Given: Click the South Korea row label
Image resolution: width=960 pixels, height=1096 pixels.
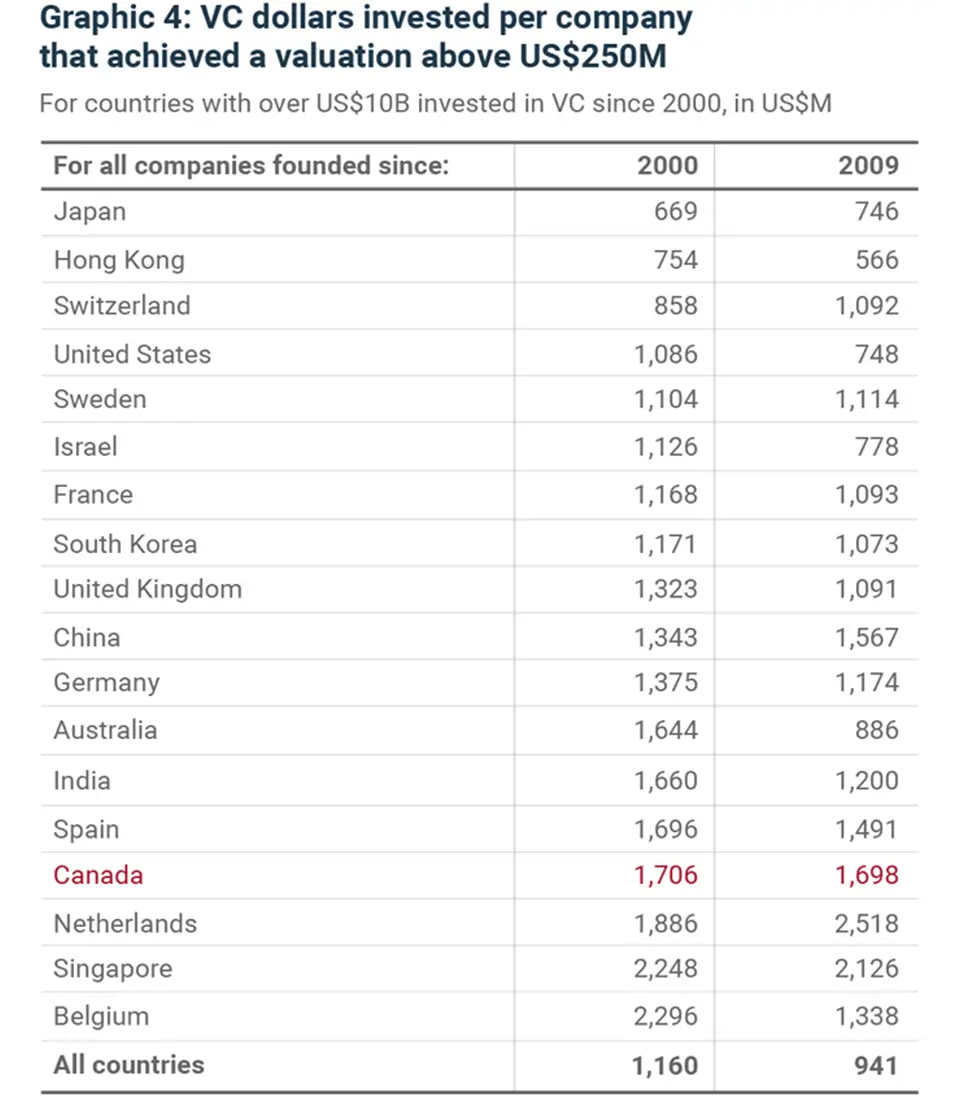Looking at the screenshot, I should 125,544.
